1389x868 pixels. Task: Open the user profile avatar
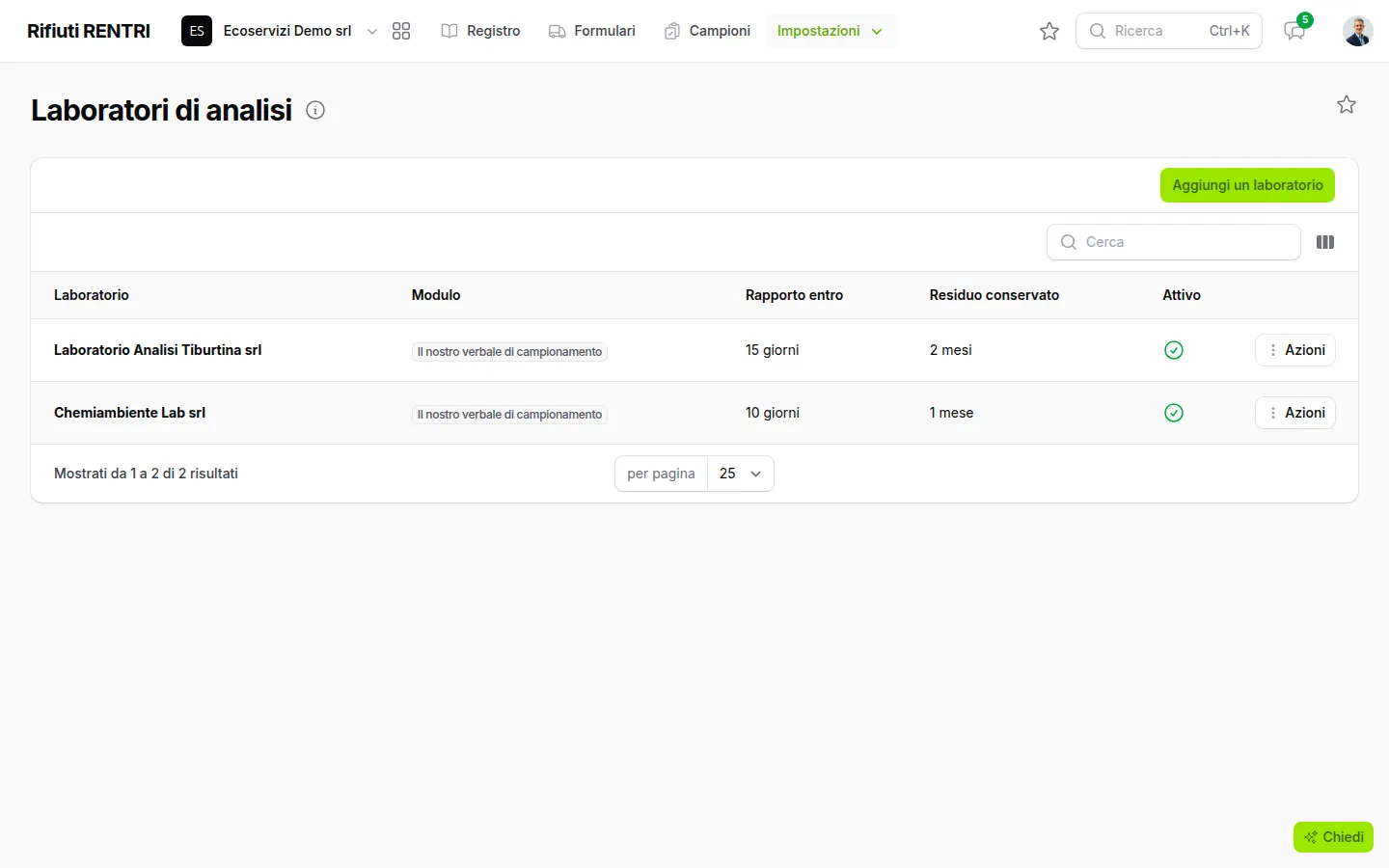click(1357, 31)
